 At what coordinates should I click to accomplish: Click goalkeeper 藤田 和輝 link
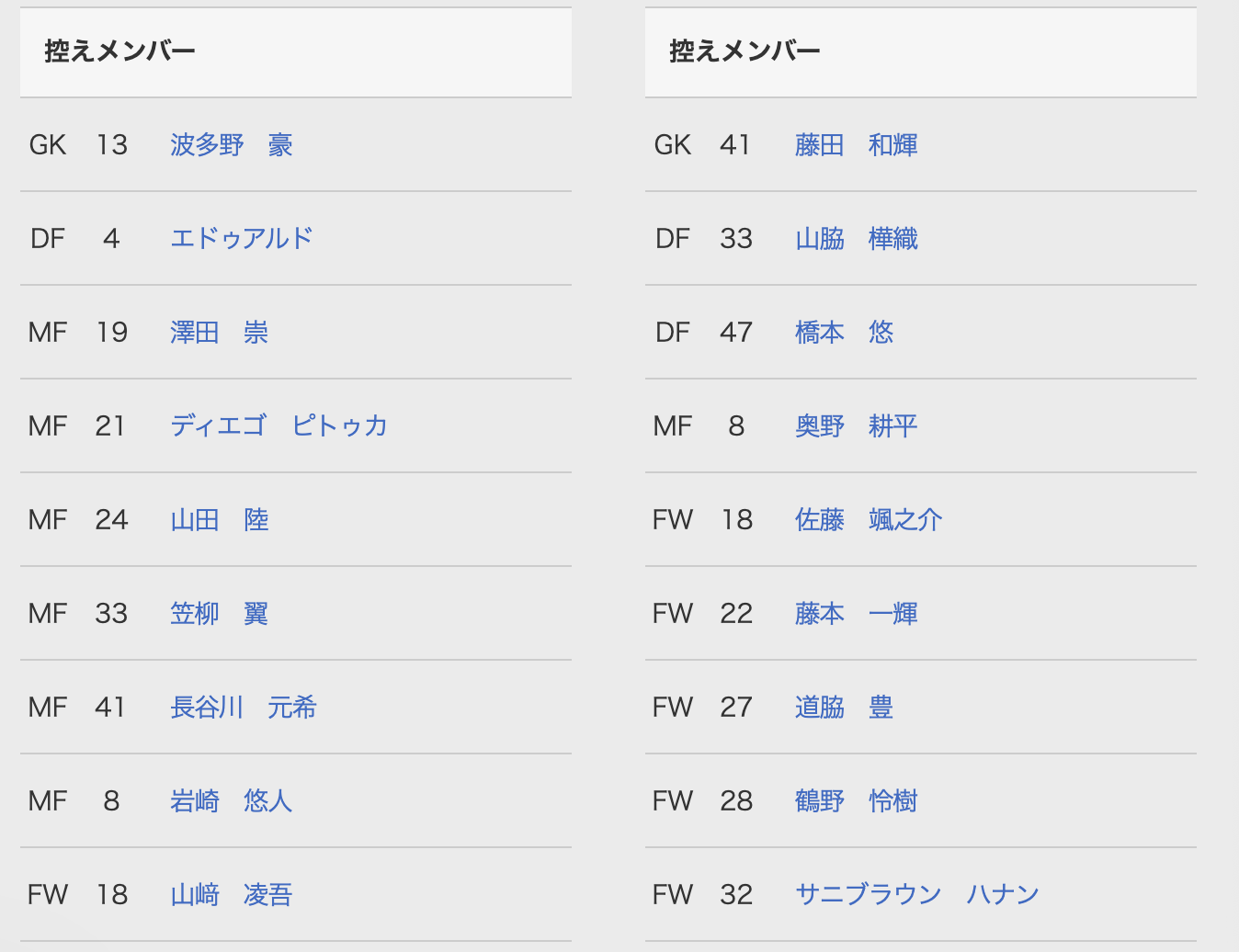point(856,145)
